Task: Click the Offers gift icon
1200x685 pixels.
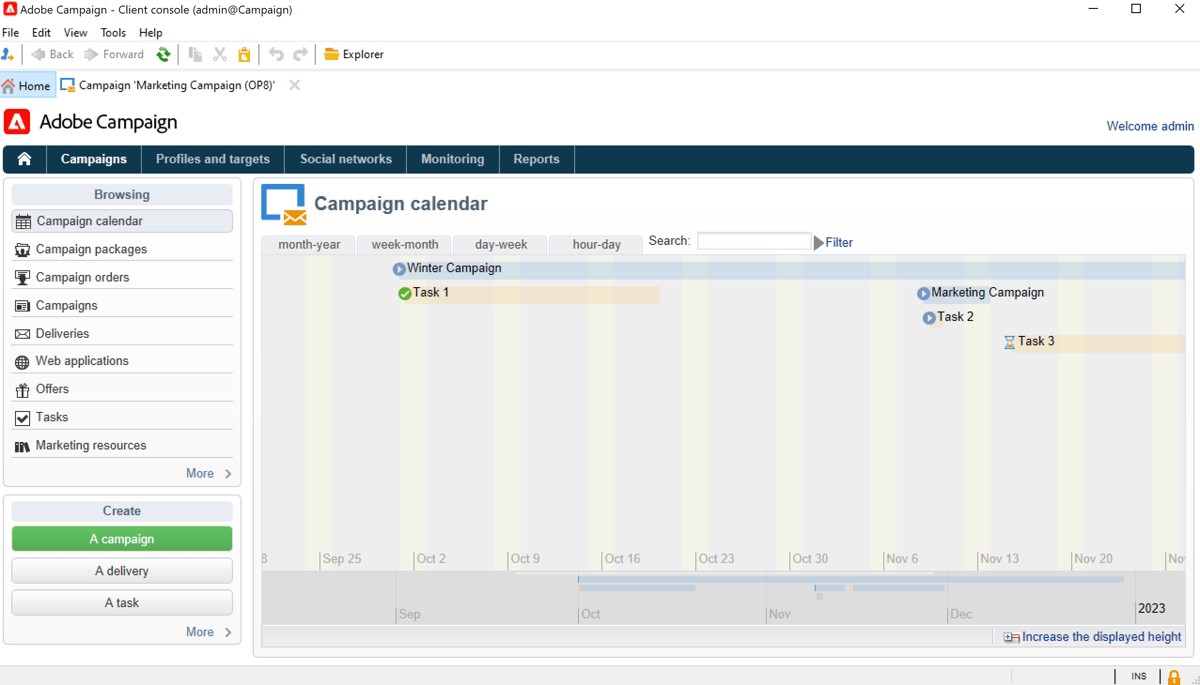Action: (22, 388)
